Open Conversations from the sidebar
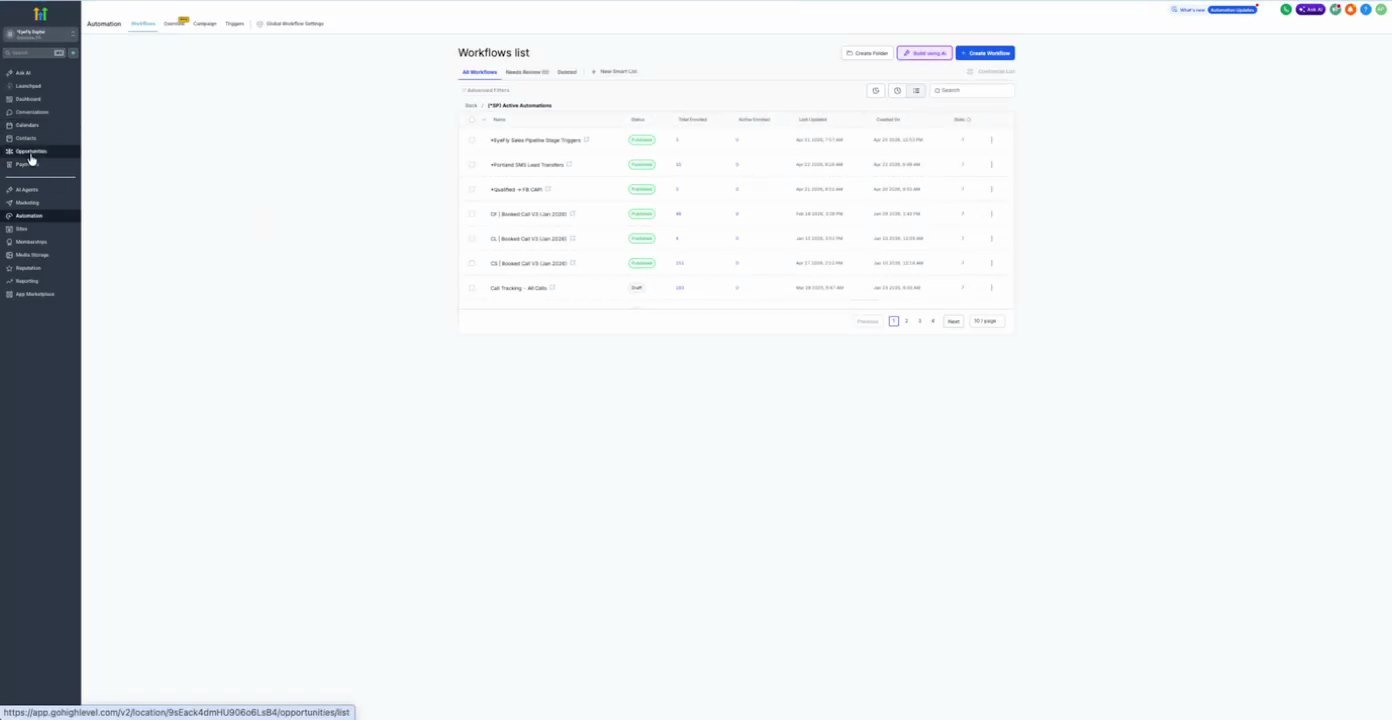The height and width of the screenshot is (720, 1392). pos(31,112)
